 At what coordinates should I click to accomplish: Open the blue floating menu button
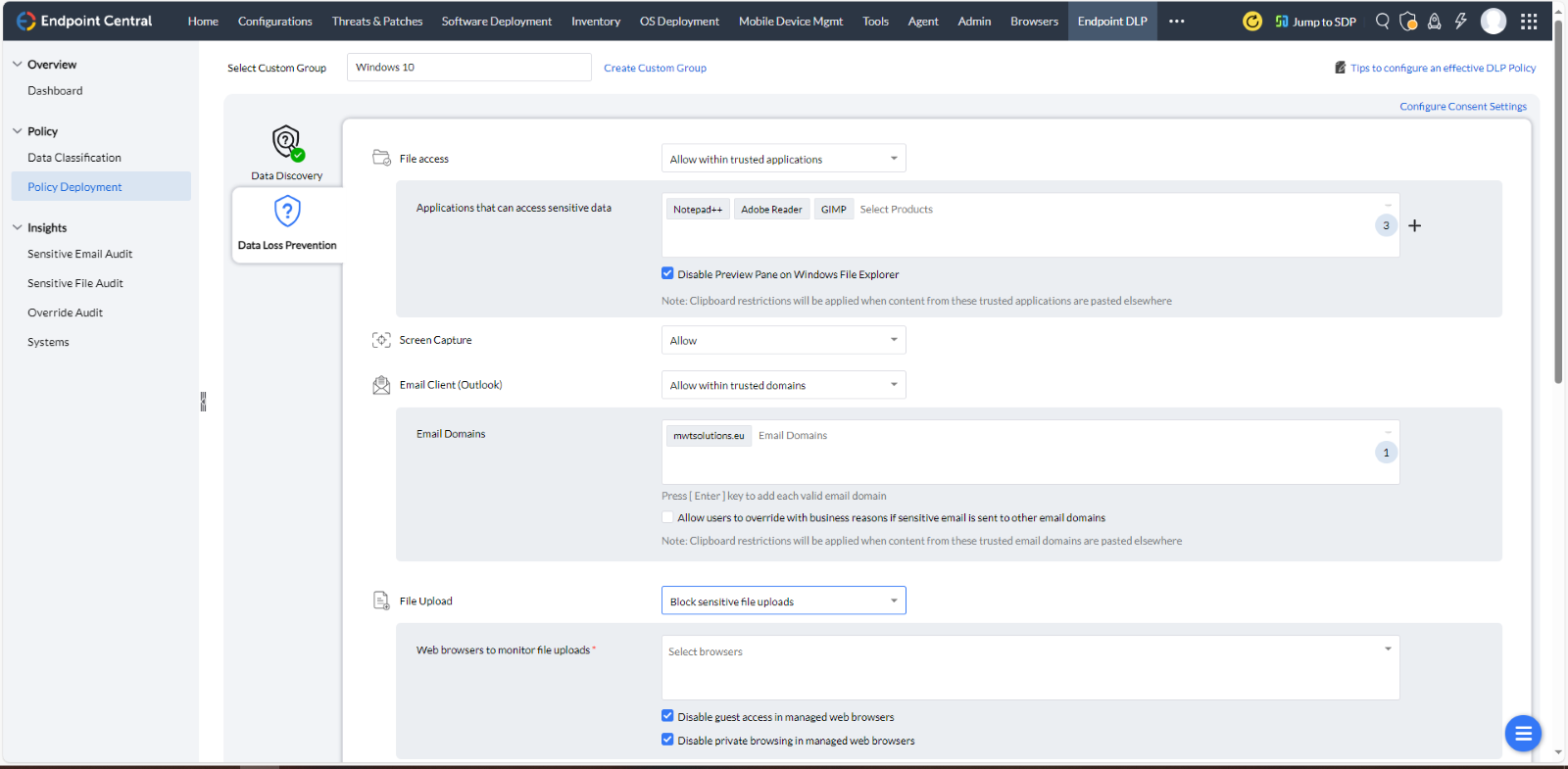click(x=1523, y=733)
